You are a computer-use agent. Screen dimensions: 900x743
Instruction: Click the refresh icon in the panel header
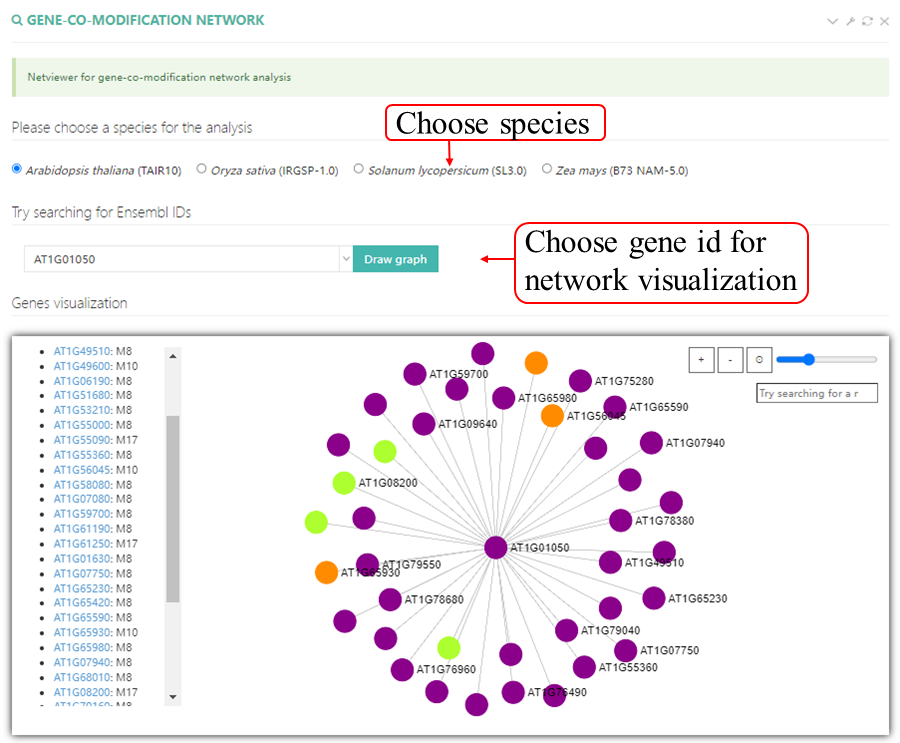coord(867,21)
